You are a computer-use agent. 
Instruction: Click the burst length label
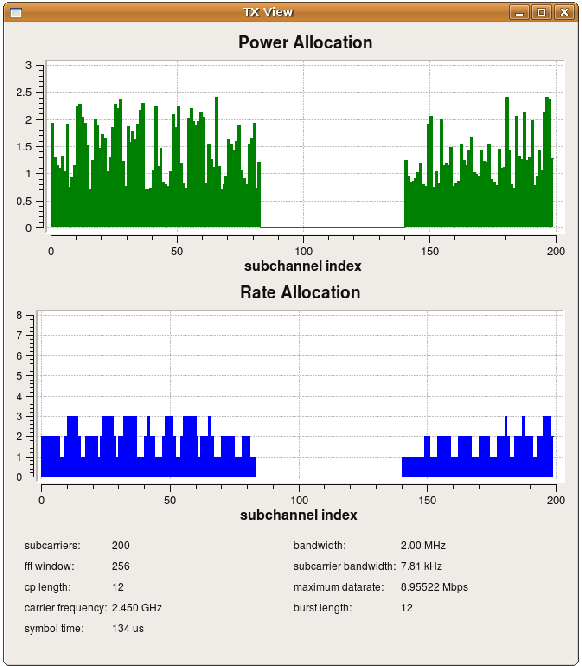[x=322, y=608]
